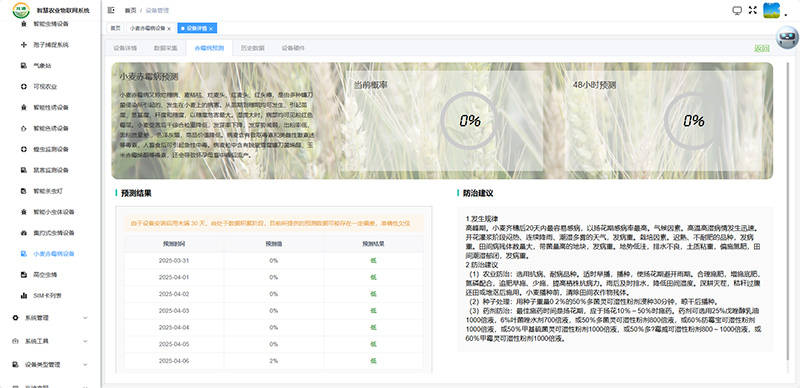
Task: Open 可视农业 from the sidebar
Action: [x=45, y=87]
